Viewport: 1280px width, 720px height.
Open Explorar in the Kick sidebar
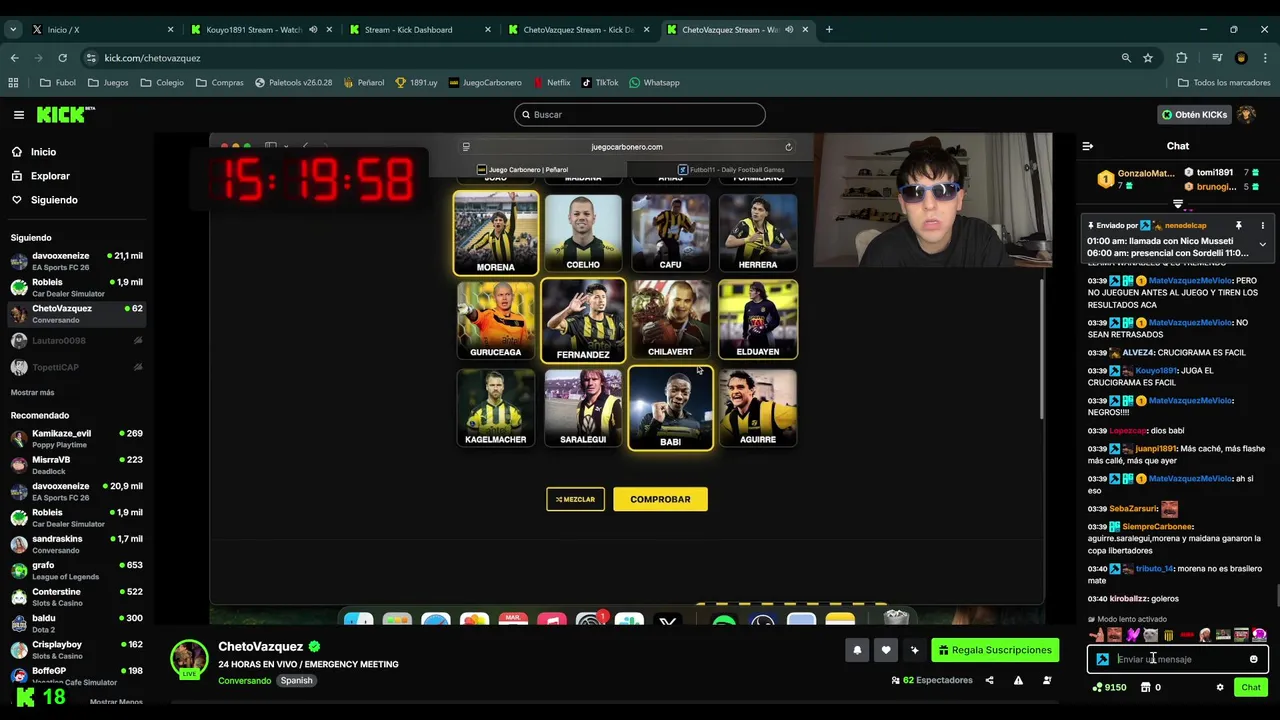50,176
